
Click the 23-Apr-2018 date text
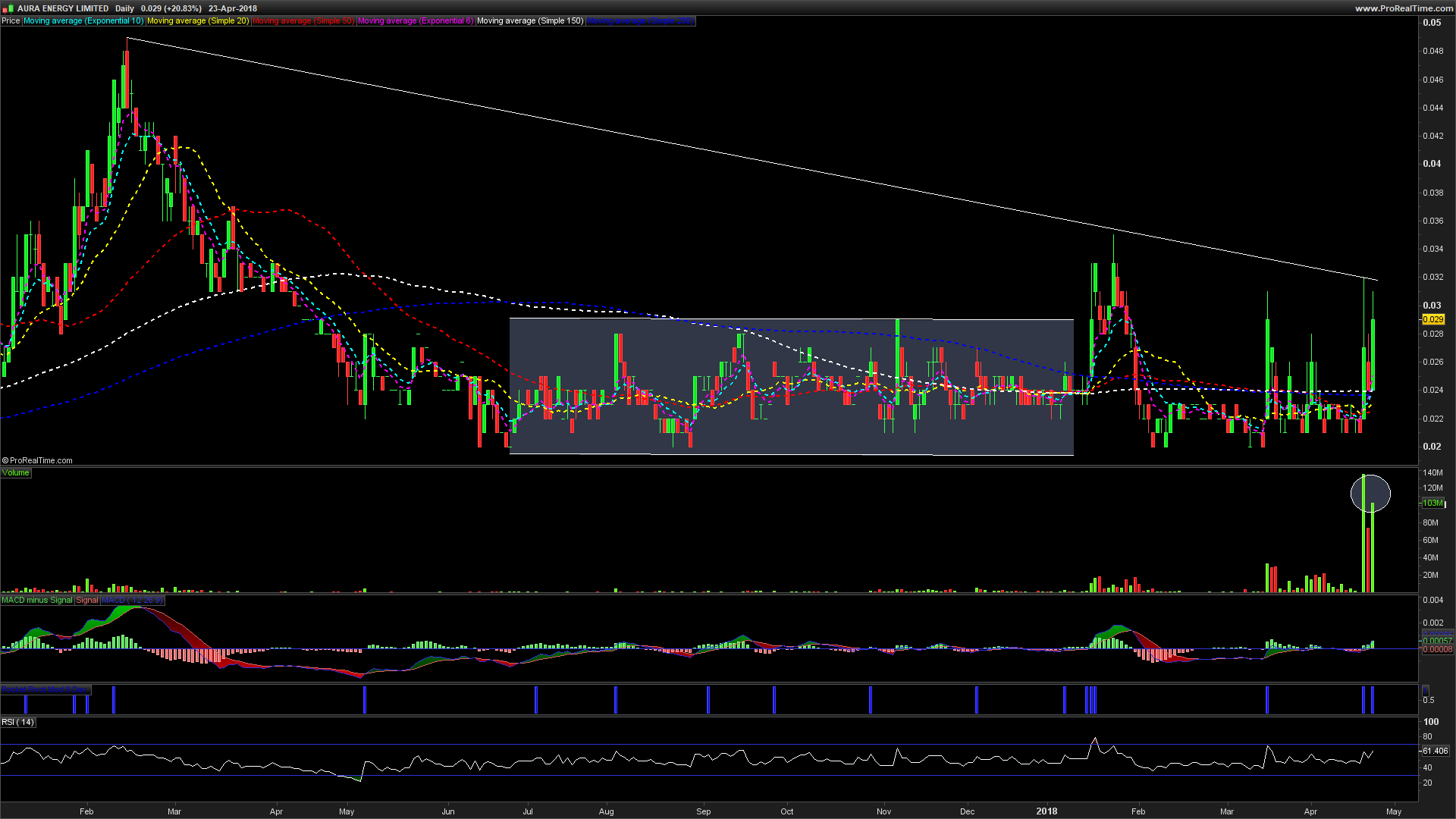click(233, 9)
